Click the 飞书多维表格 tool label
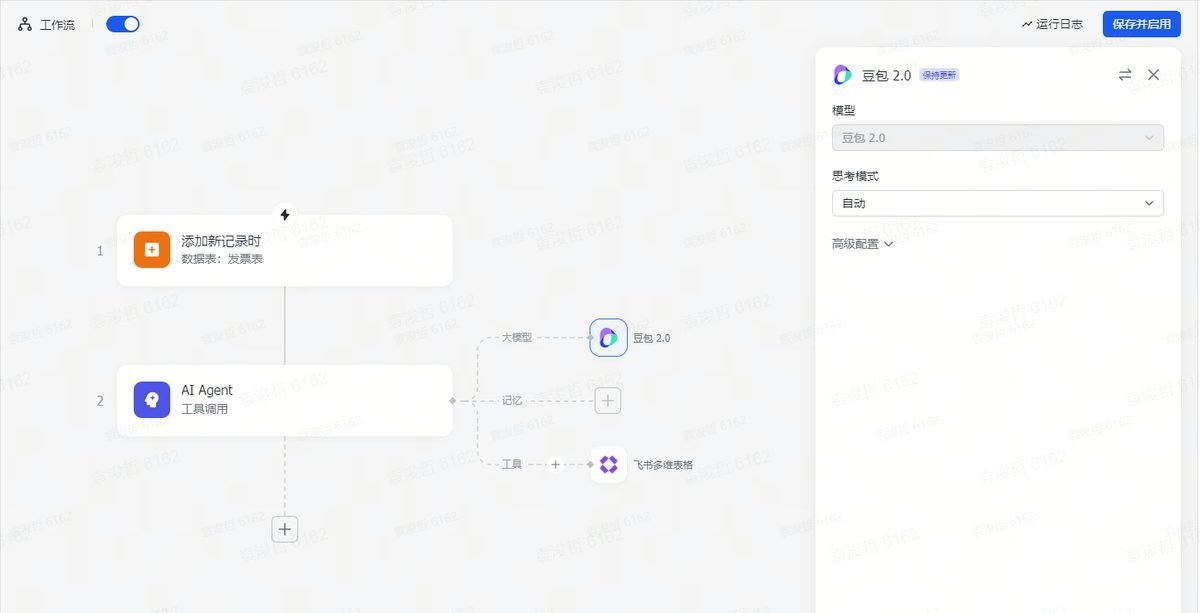 pyautogui.click(x=663, y=465)
